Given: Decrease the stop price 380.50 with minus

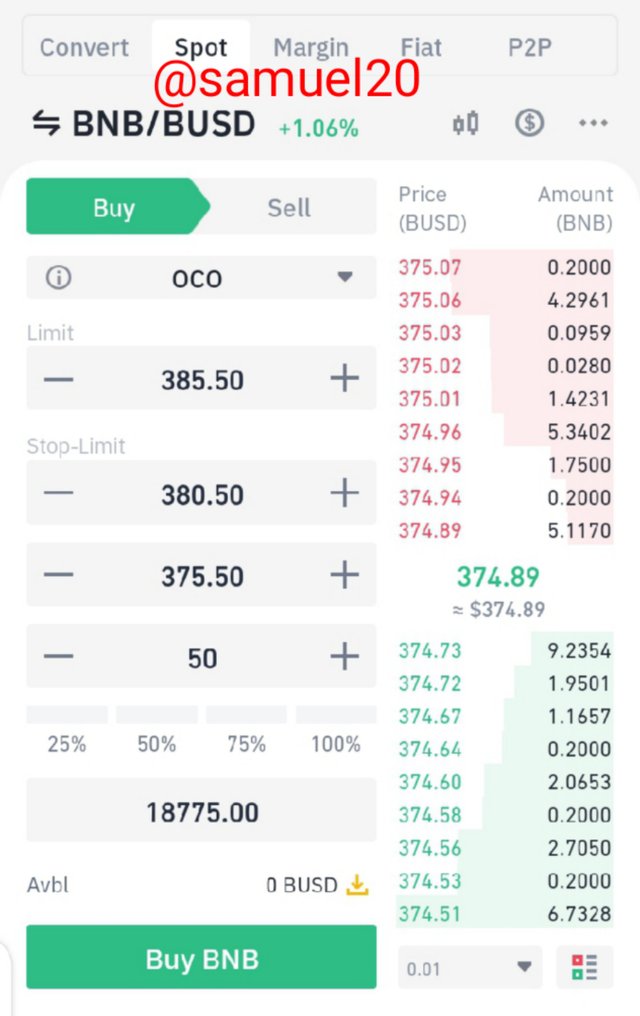Looking at the screenshot, I should tap(58, 492).
